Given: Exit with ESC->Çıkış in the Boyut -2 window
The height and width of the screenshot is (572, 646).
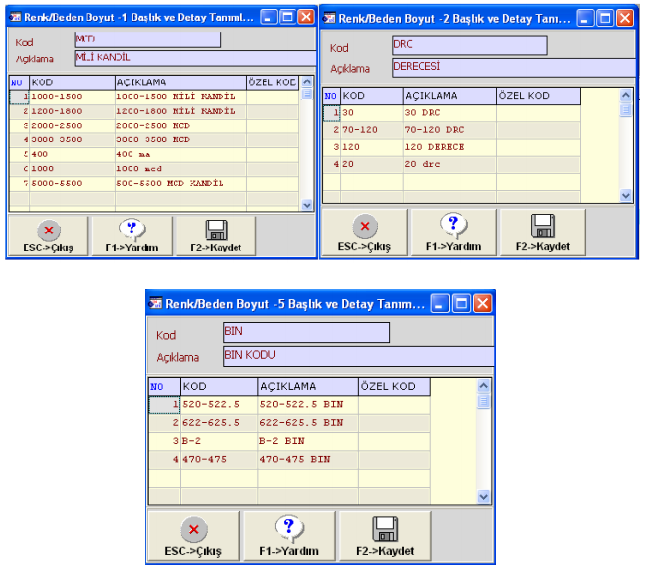Looking at the screenshot, I should (363, 232).
